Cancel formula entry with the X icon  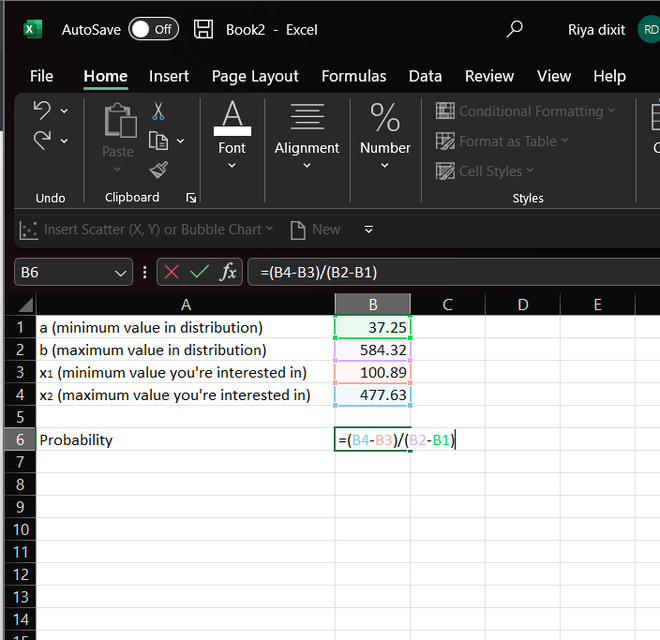[x=171, y=272]
